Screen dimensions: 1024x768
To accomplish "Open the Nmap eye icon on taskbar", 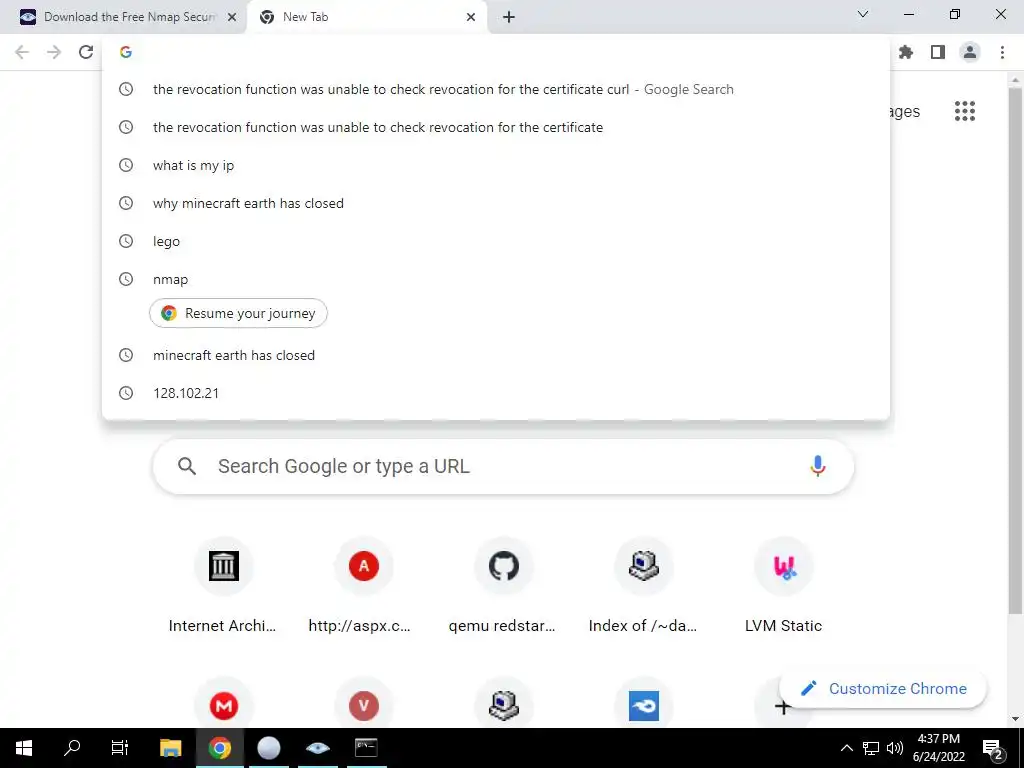I will click(x=317, y=748).
